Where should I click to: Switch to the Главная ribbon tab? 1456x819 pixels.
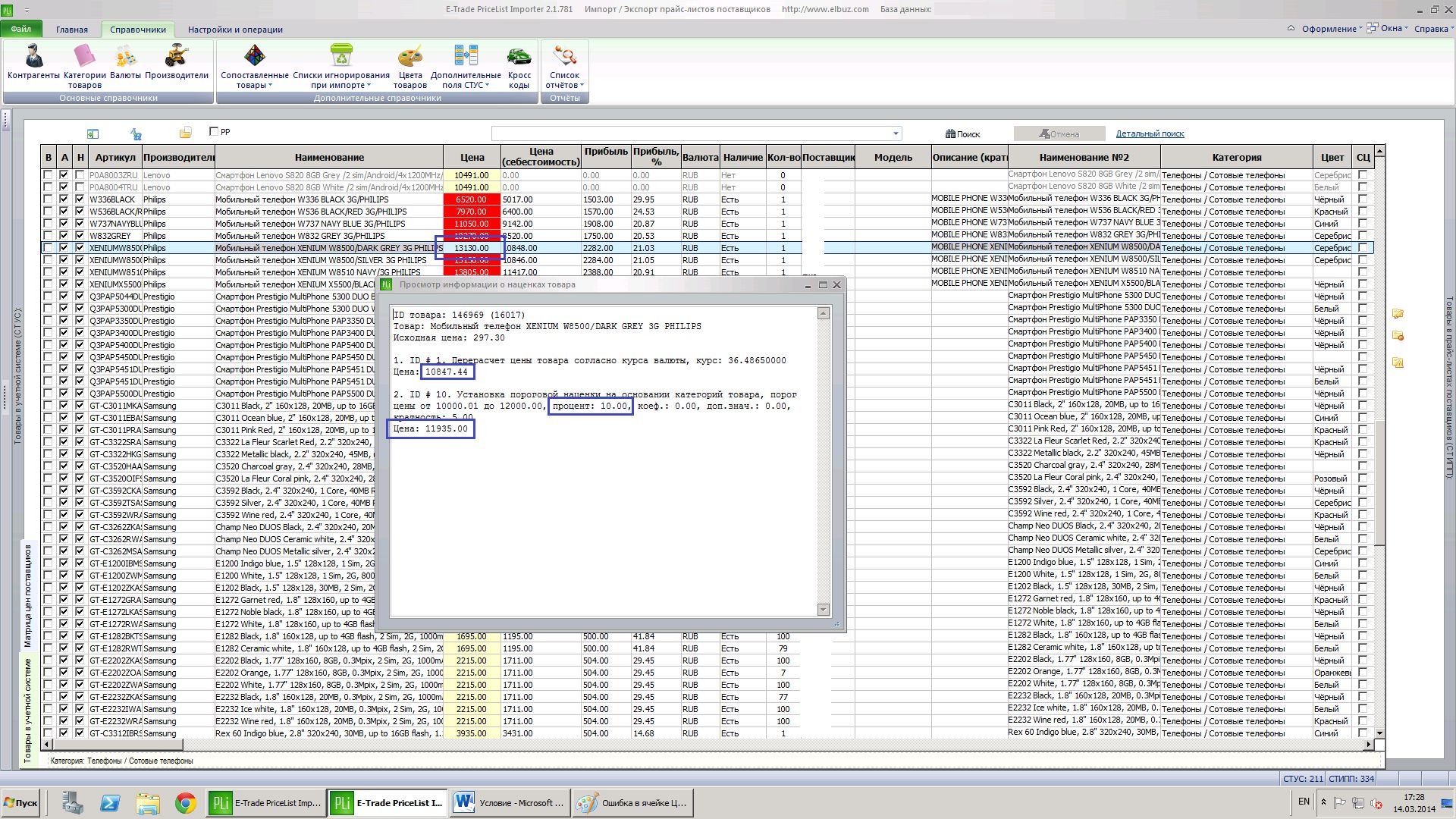point(72,30)
